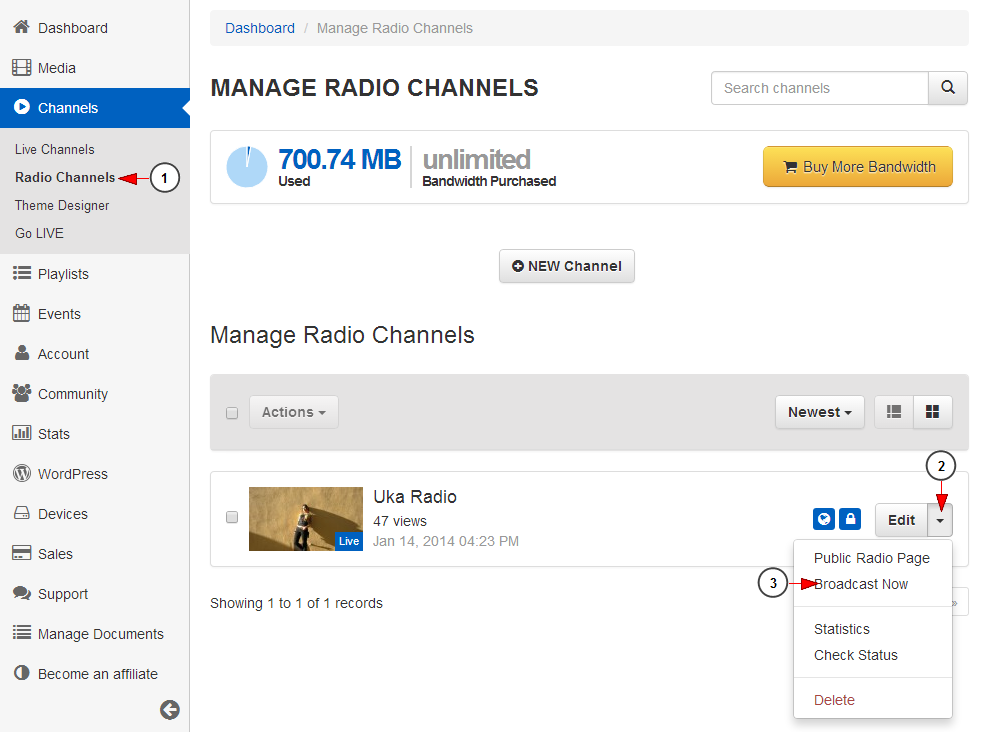Viewport: 984px width, 732px height.
Task: Switch to list view layout icon
Action: [x=894, y=412]
